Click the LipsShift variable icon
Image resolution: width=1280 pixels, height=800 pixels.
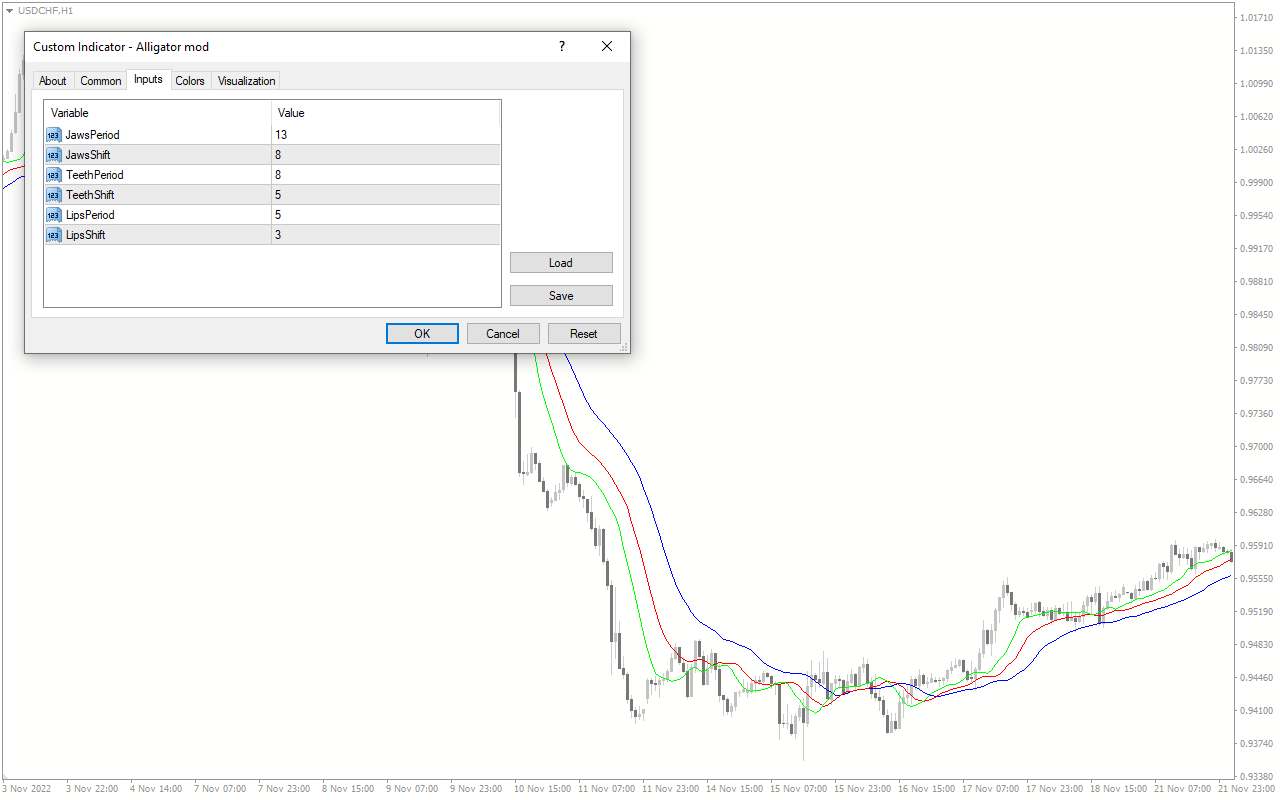[54, 235]
